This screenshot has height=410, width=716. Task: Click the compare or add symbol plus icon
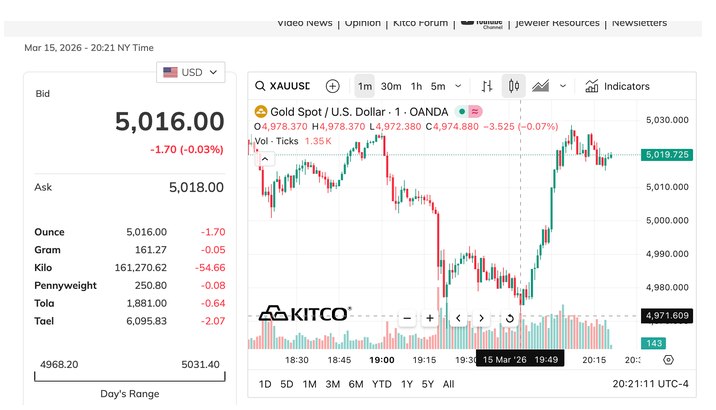pyautogui.click(x=333, y=87)
